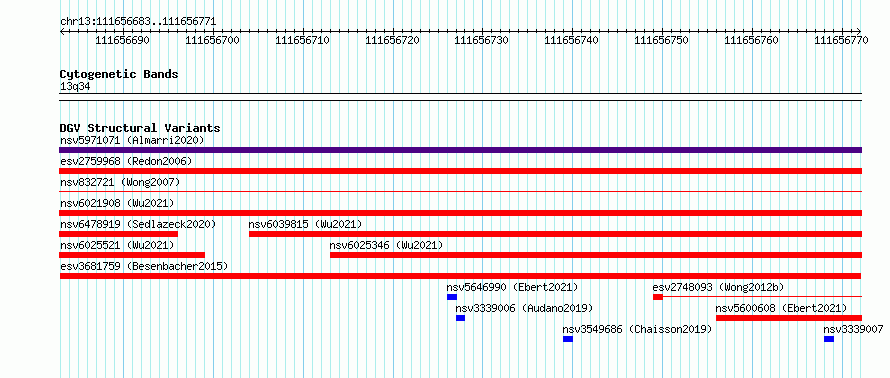Select the red bar beneath nsv6021908
The image size is (890, 378).
coord(460,213)
